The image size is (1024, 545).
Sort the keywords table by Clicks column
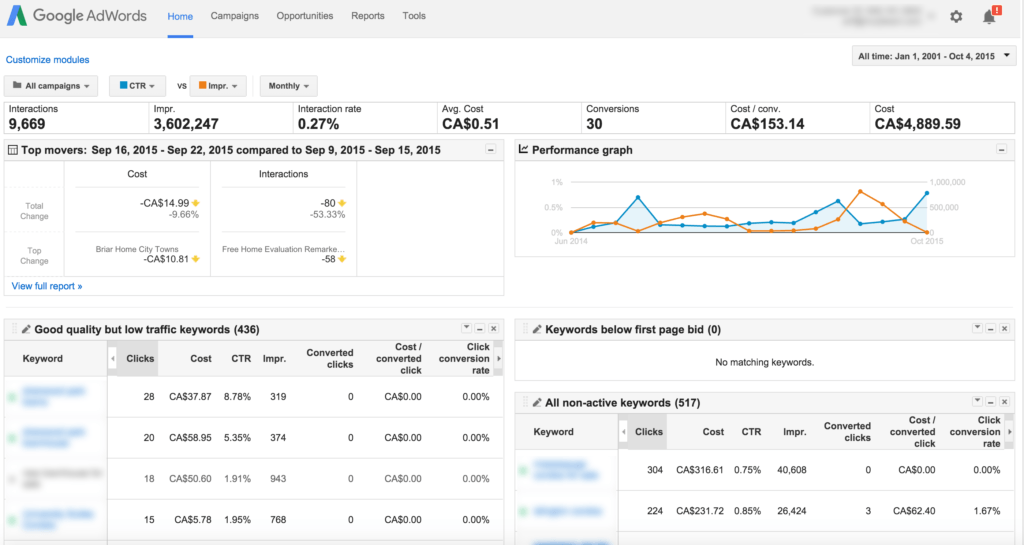coord(140,358)
